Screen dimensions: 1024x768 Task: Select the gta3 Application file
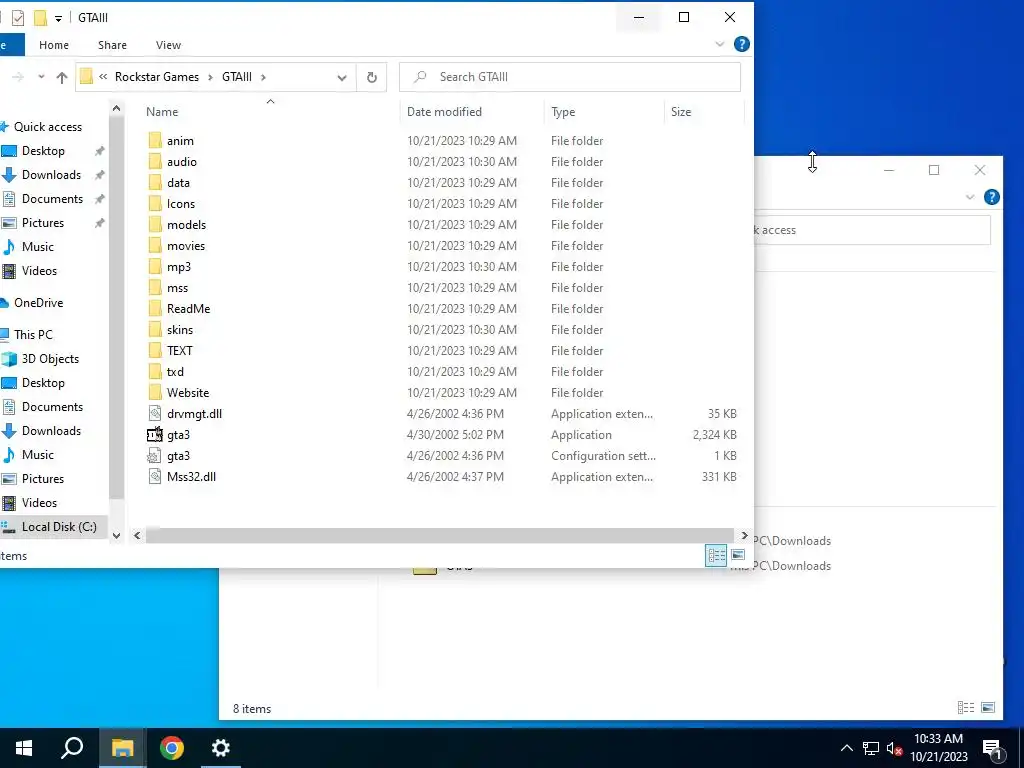click(x=178, y=434)
